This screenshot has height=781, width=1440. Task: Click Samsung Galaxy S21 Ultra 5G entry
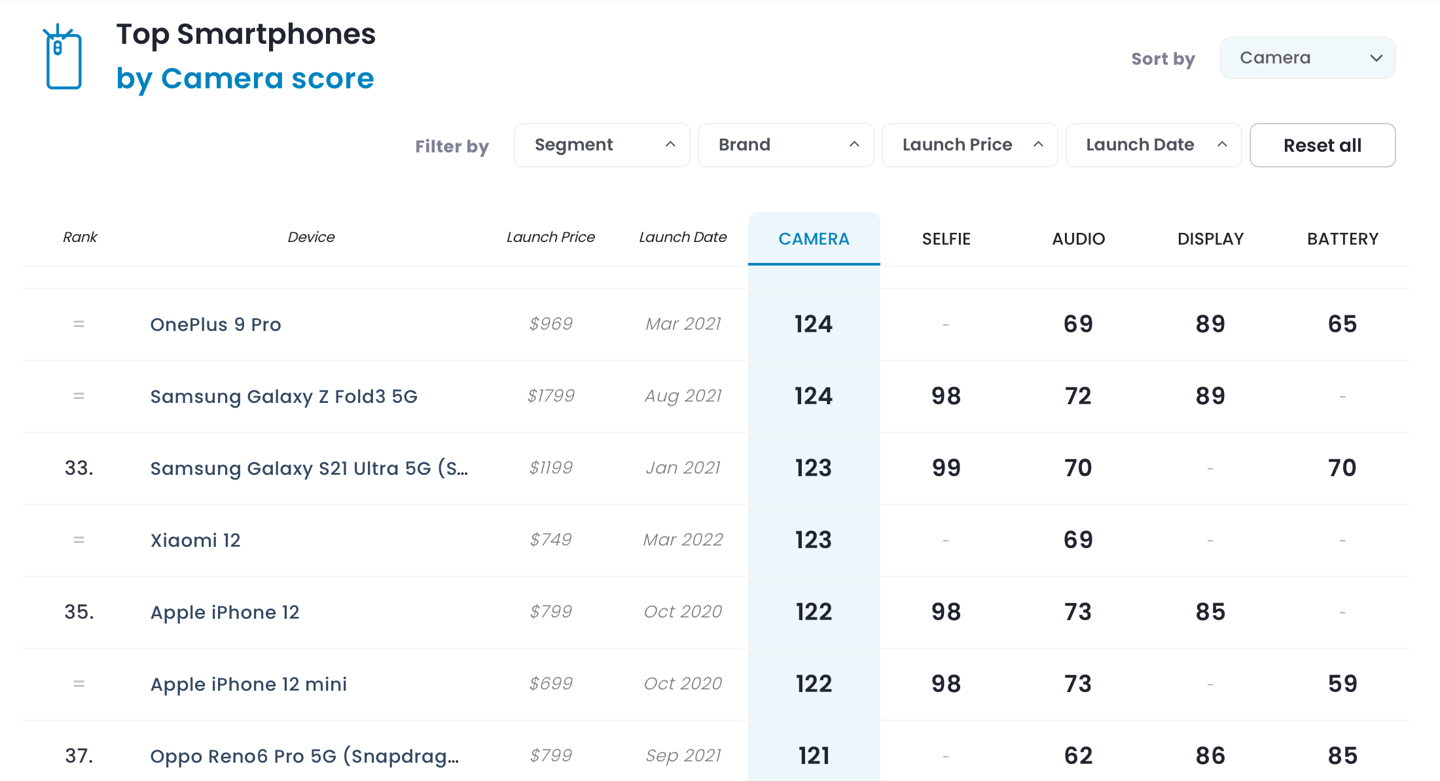308,469
